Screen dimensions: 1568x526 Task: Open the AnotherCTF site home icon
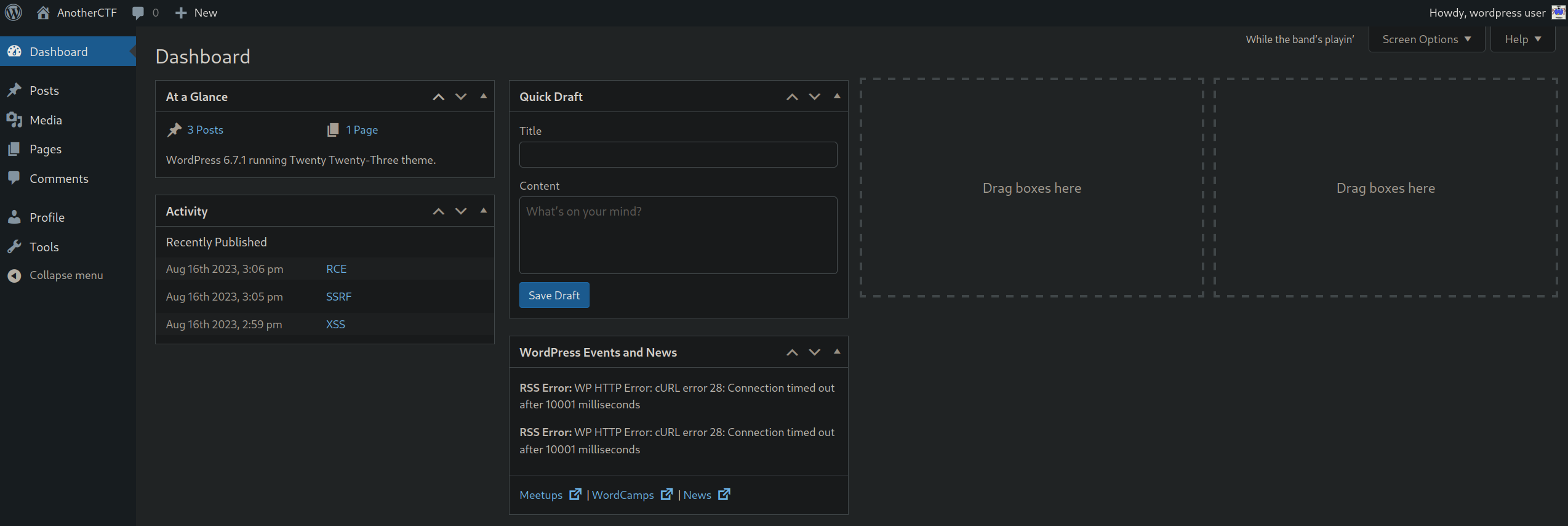tap(43, 12)
